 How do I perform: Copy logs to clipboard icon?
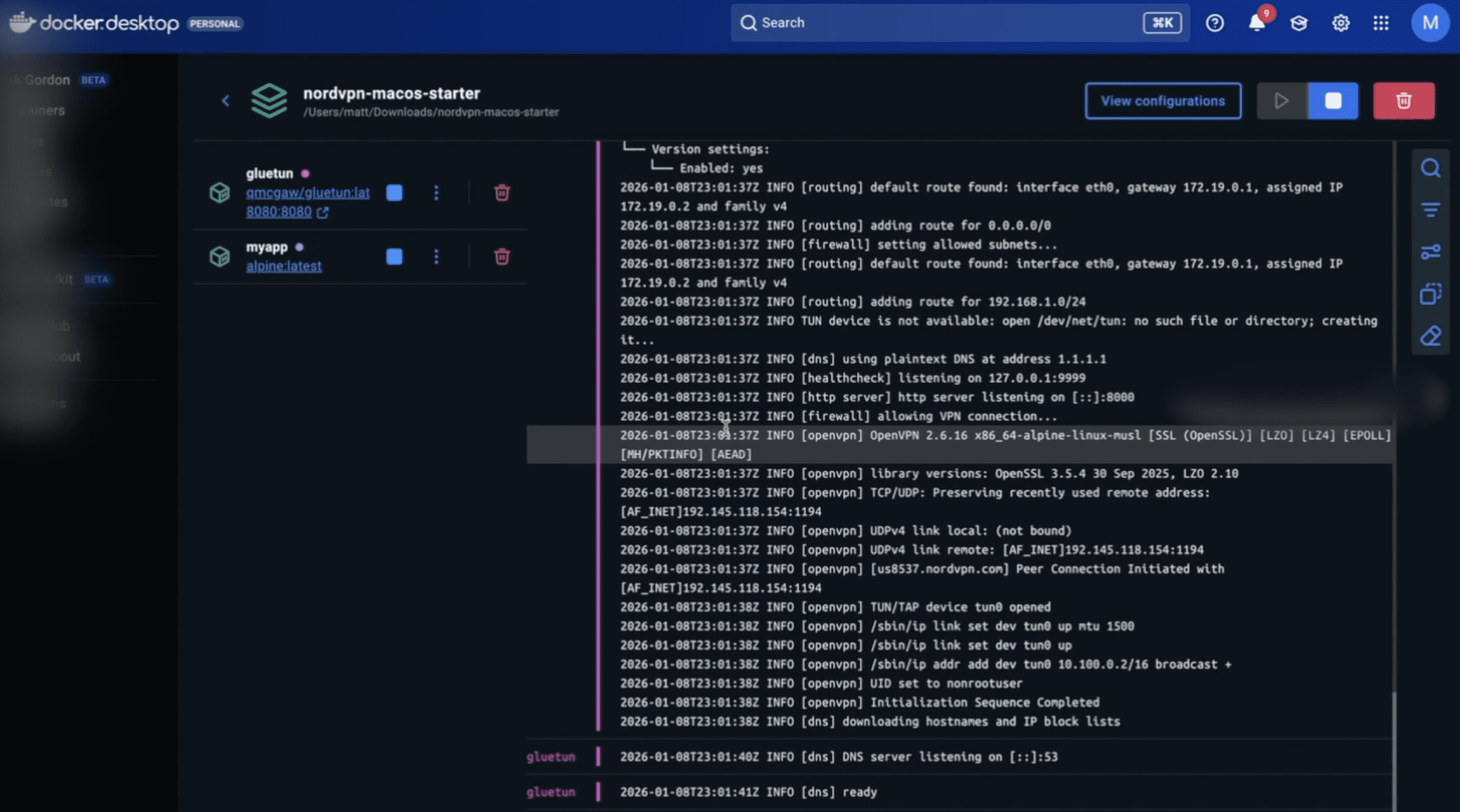click(x=1430, y=294)
